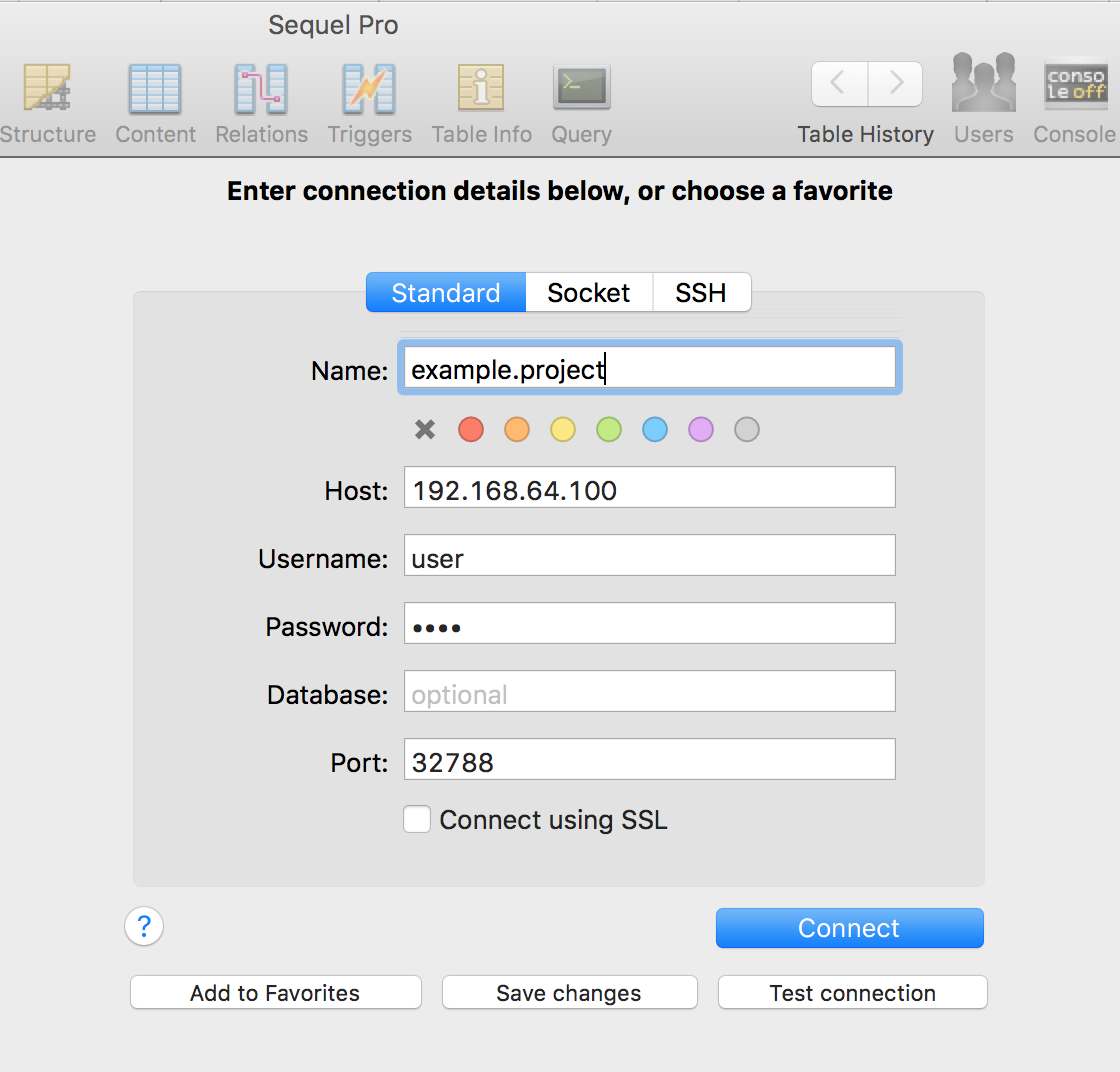Focus the Password field
The width and height of the screenshot is (1120, 1072).
click(x=649, y=623)
